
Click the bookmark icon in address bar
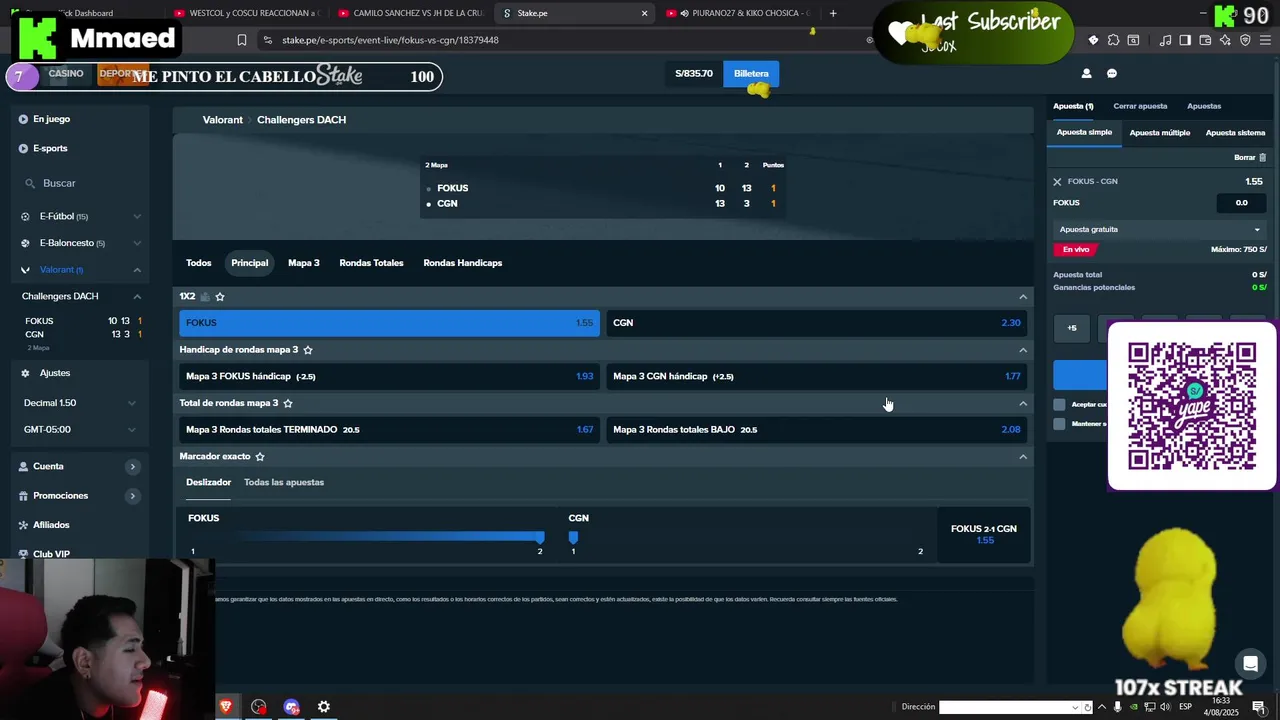tap(241, 40)
